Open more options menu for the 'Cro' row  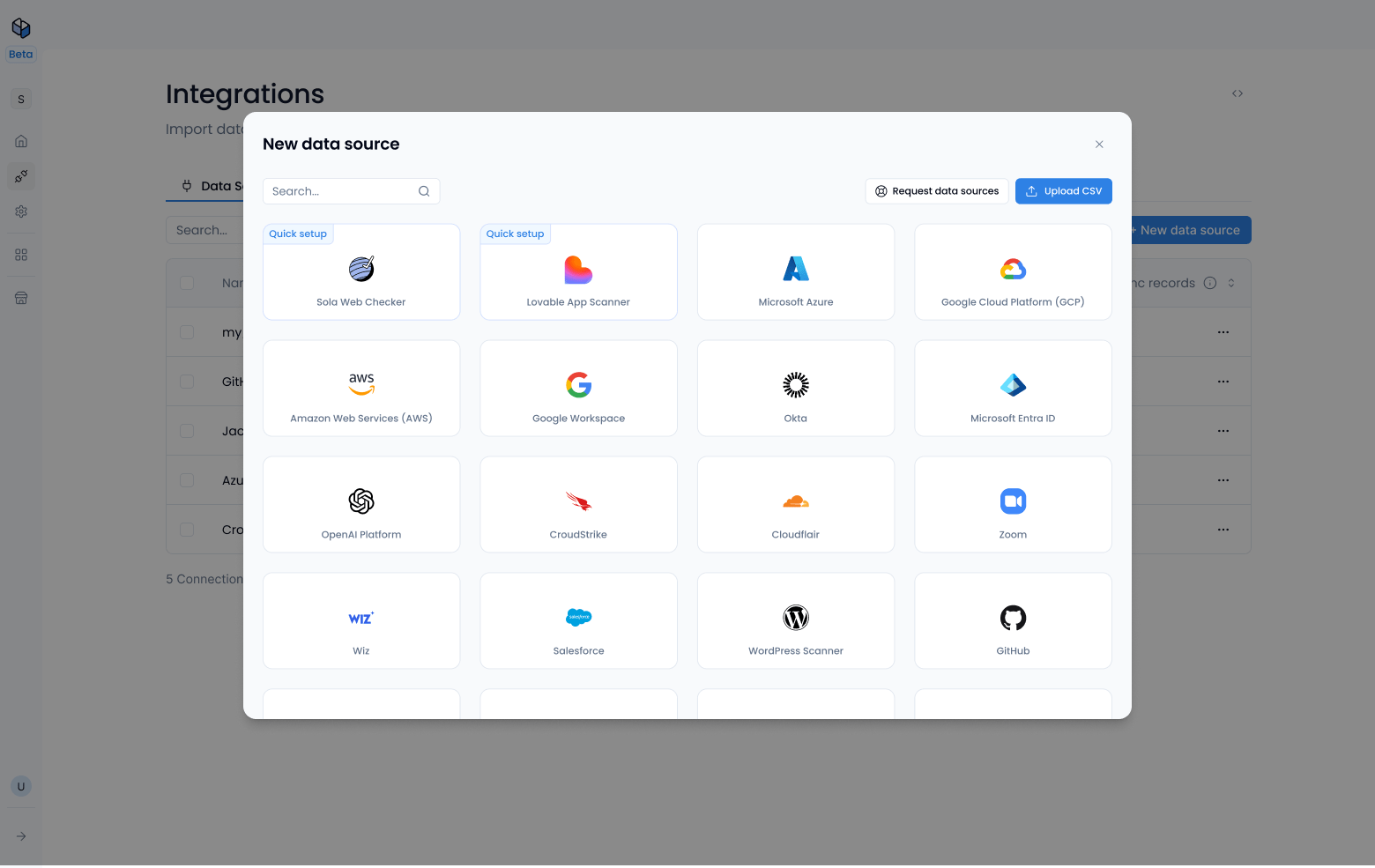point(1223,530)
